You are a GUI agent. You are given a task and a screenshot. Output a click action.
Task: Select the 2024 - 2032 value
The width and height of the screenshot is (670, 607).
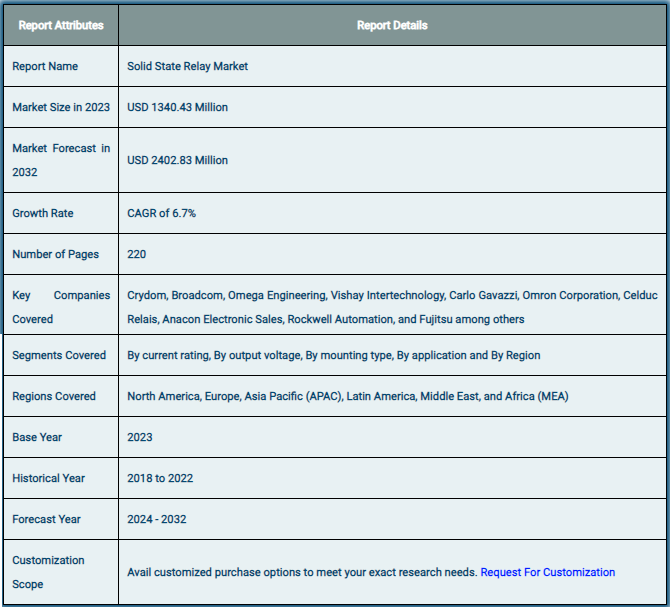tap(157, 519)
